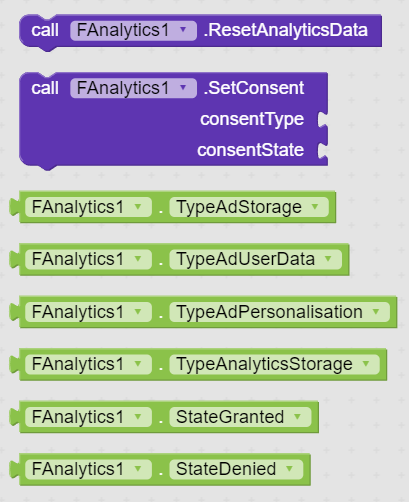Click the consentType input socket
This screenshot has height=502, width=409.
[322, 120]
